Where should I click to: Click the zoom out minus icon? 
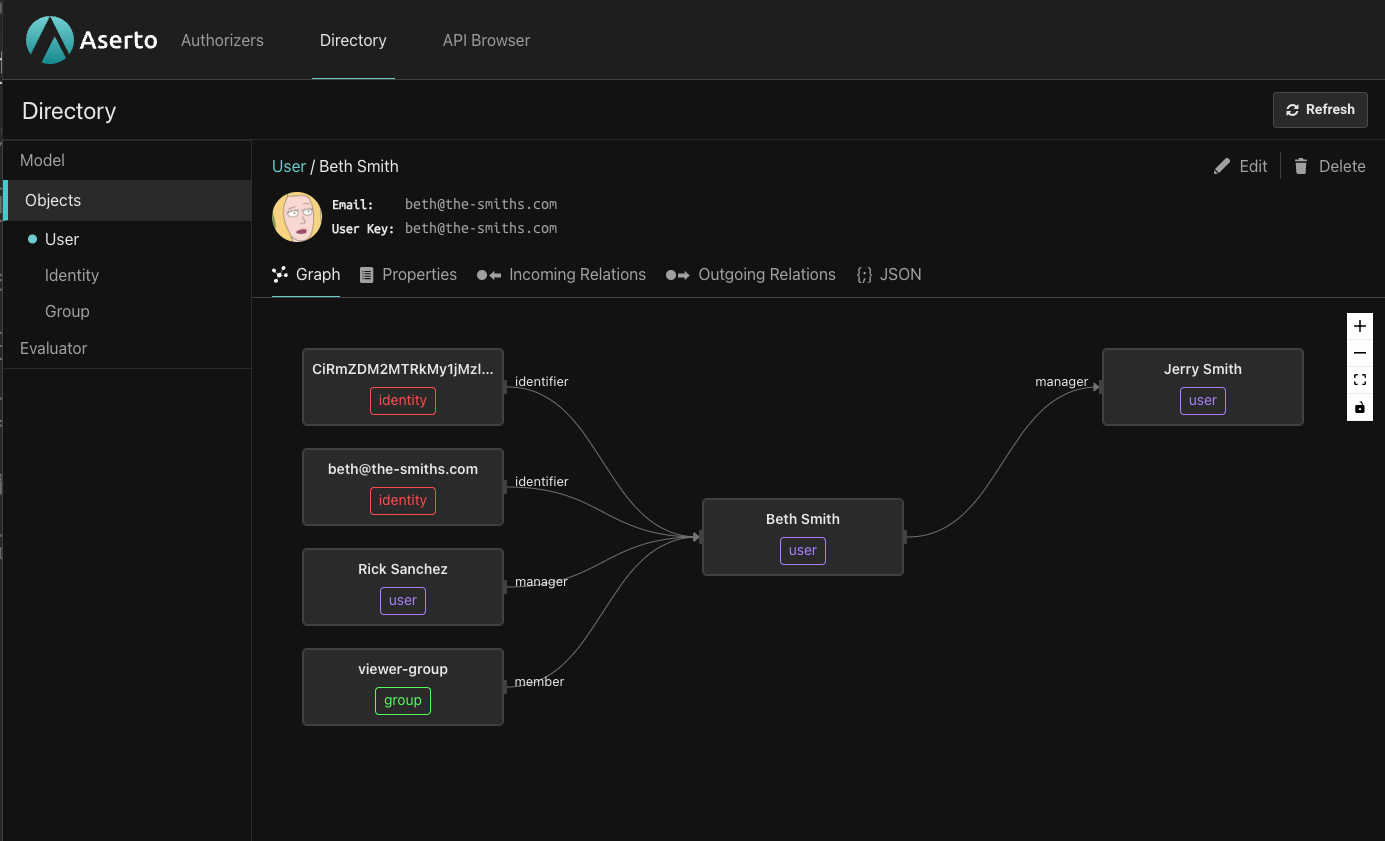[x=1359, y=354]
